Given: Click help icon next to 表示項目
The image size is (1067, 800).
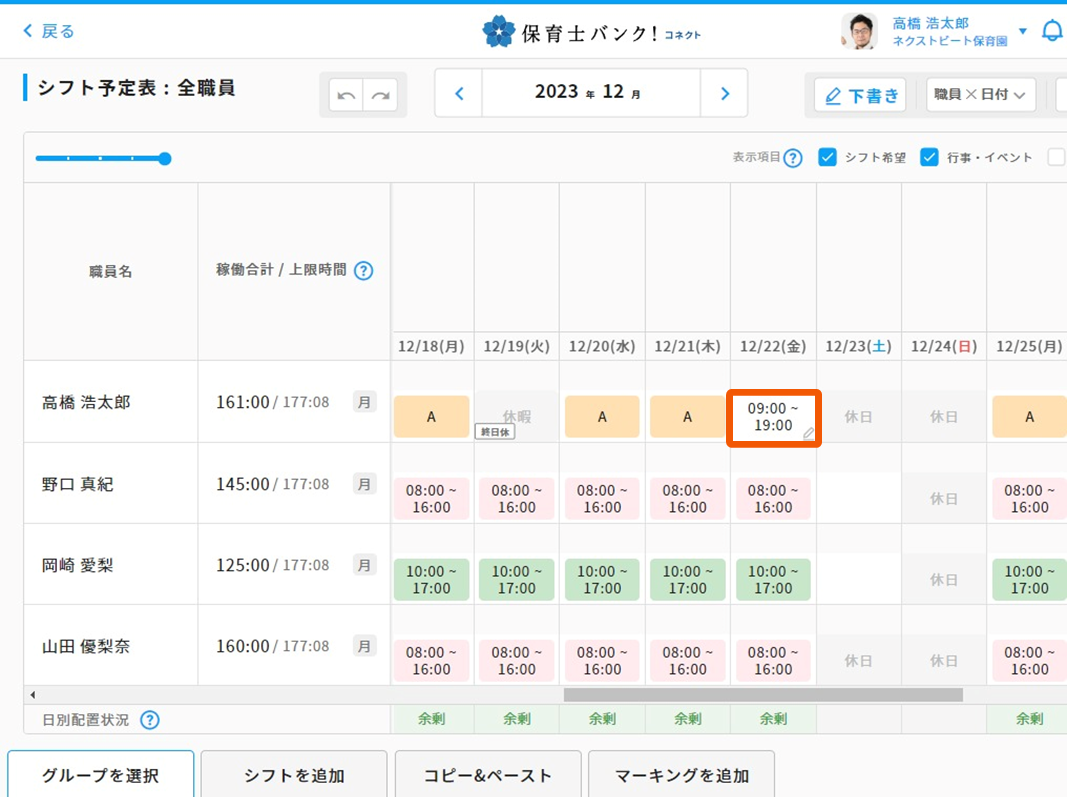Looking at the screenshot, I should [x=793, y=158].
